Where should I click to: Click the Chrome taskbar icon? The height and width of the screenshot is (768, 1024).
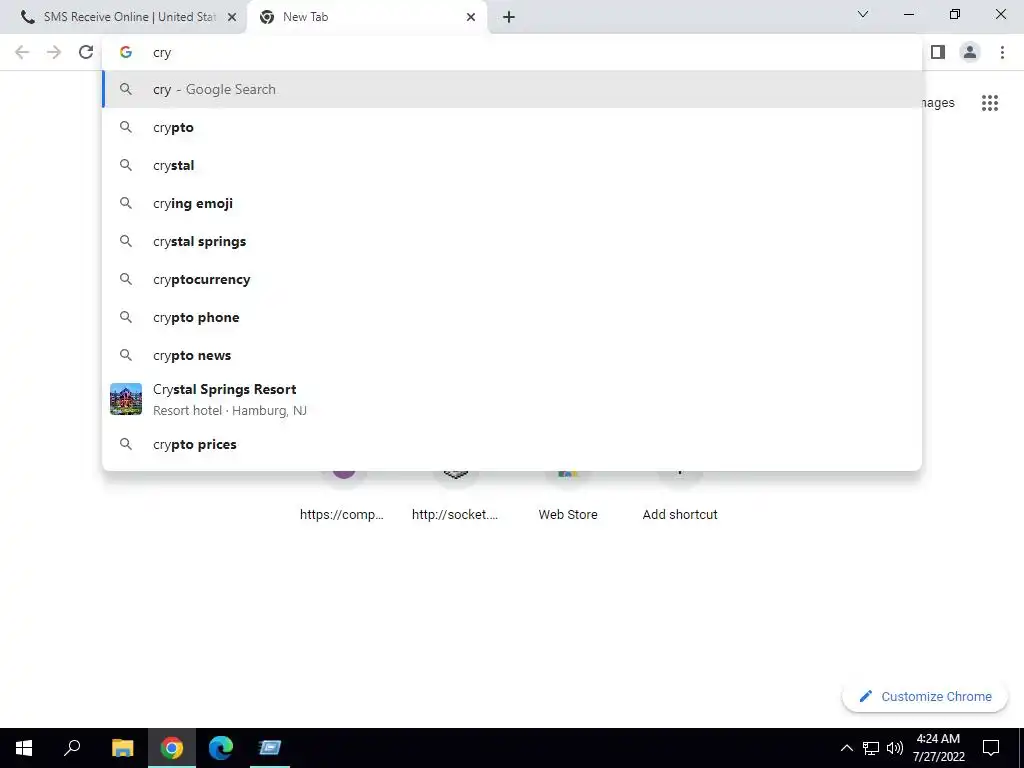click(172, 748)
